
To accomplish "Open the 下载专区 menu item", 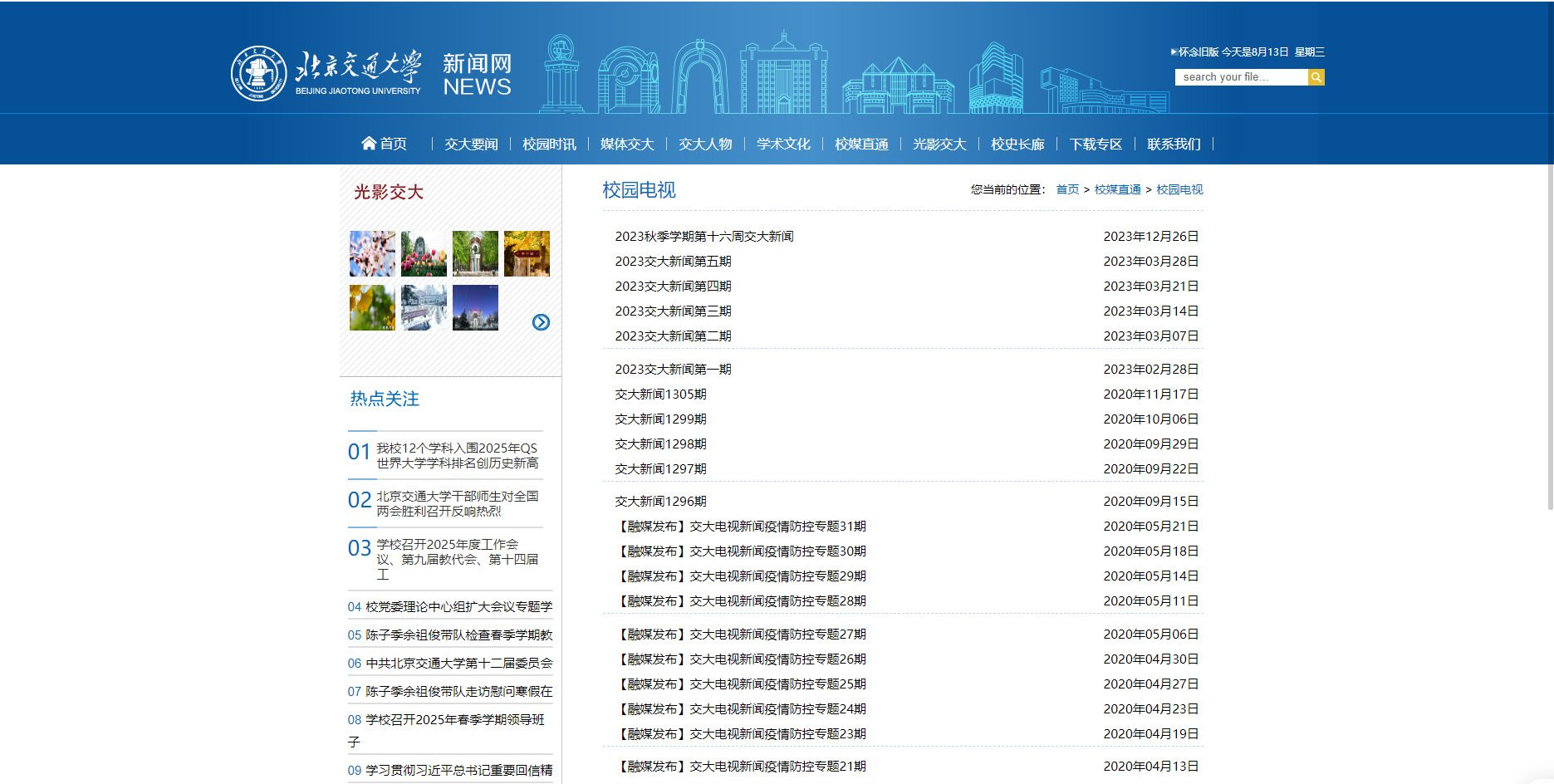I will (1096, 143).
